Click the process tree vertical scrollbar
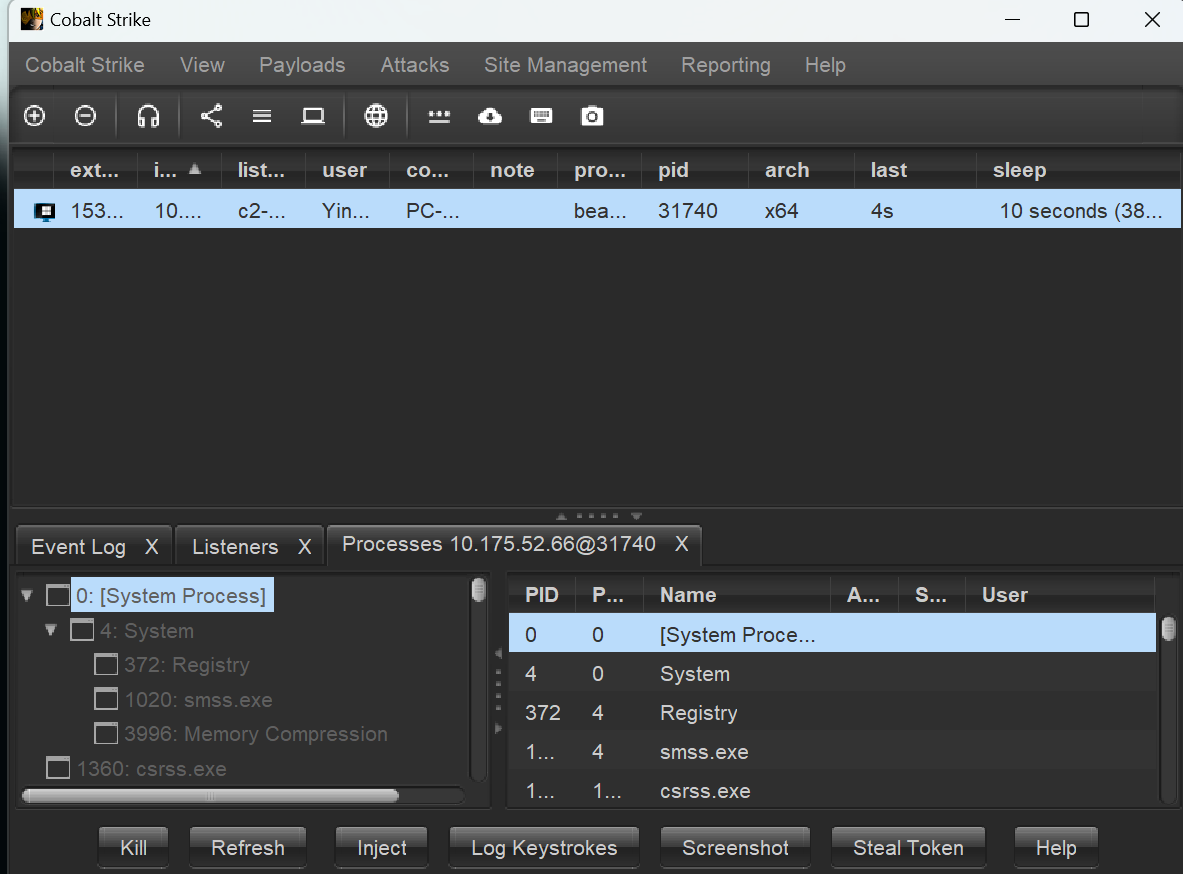The height and width of the screenshot is (874, 1183). (478, 679)
